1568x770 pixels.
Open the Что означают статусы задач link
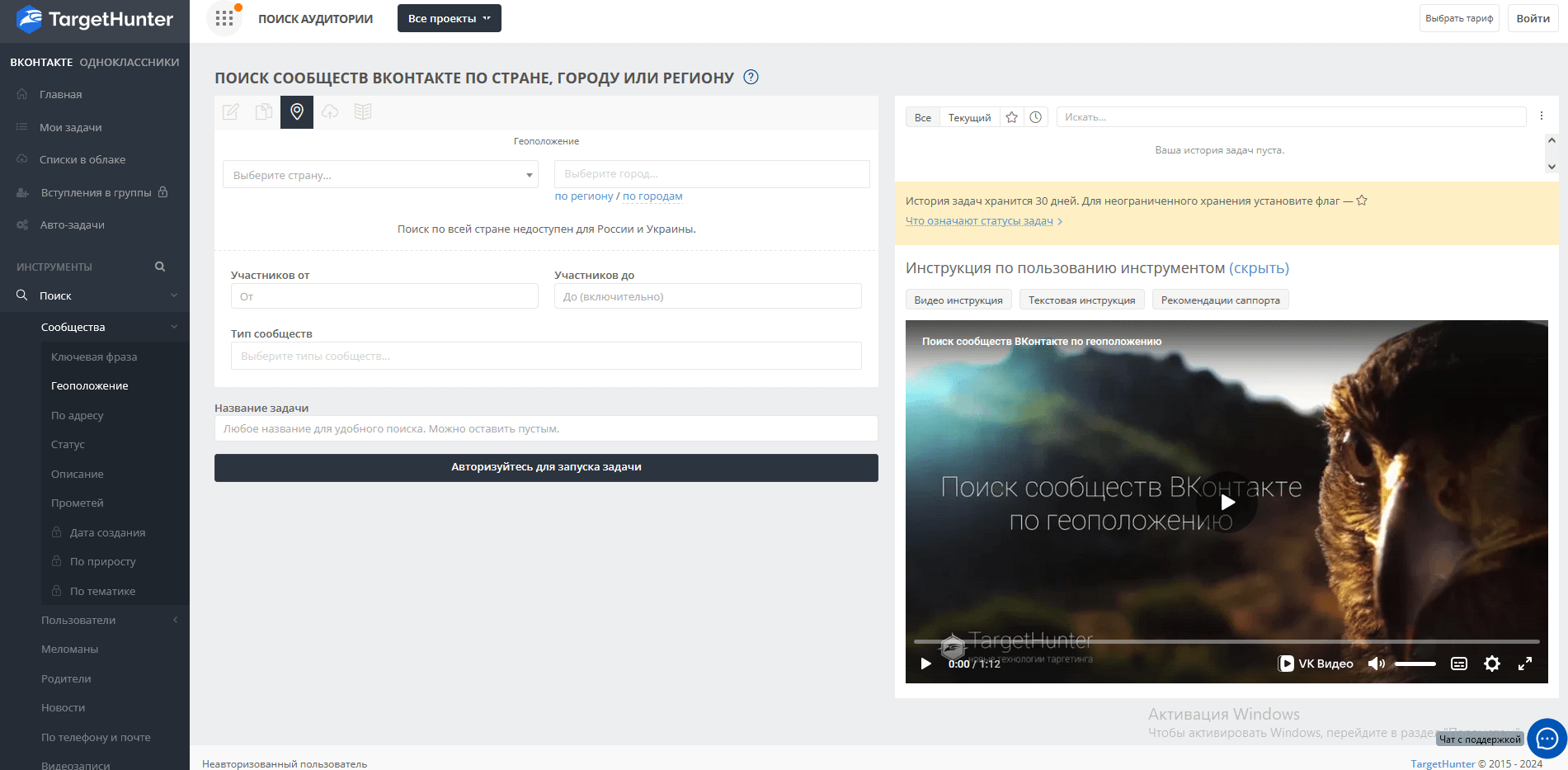click(x=979, y=220)
